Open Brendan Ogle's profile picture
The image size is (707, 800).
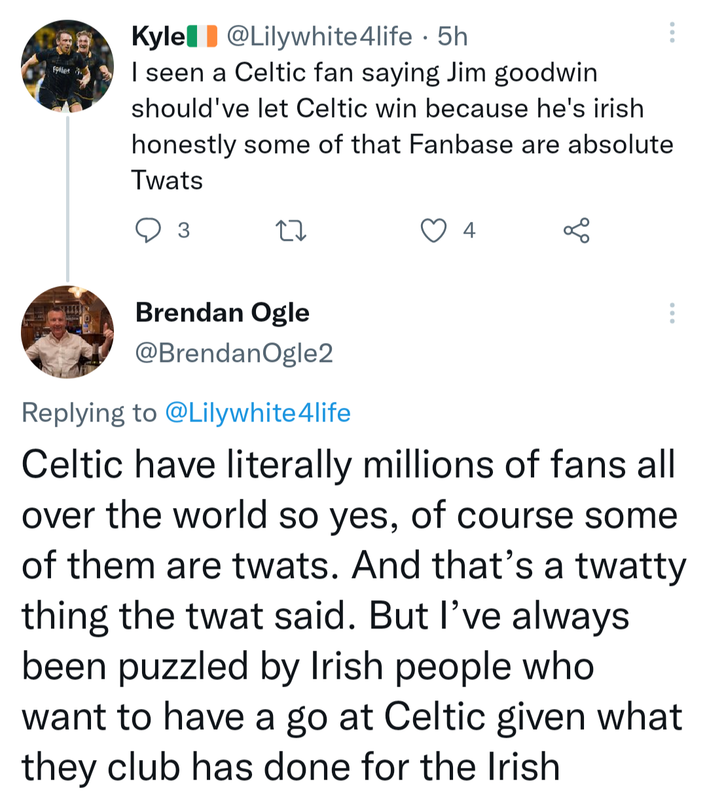coord(68,332)
